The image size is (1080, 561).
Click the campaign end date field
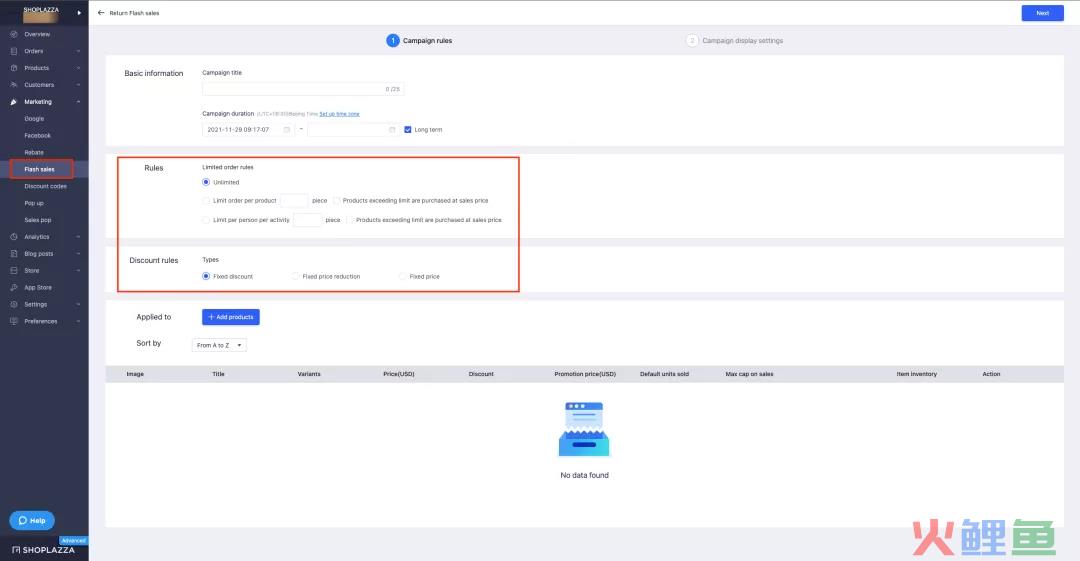(353, 130)
